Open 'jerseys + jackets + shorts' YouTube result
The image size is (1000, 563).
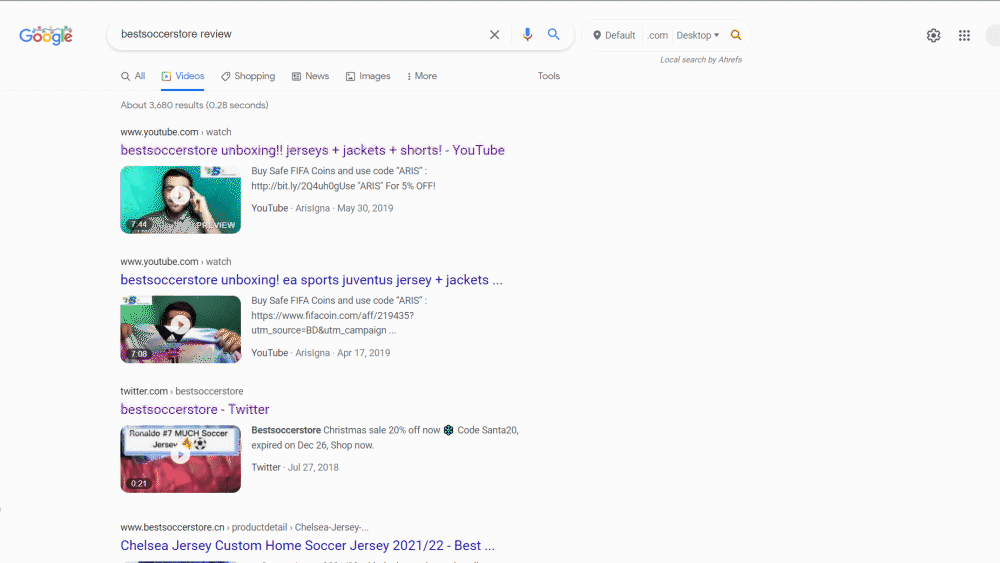(x=312, y=150)
